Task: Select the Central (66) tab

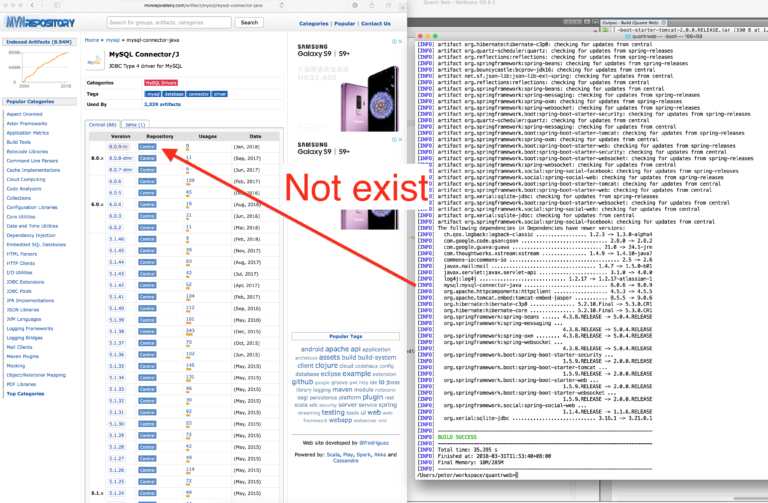Action: tap(102, 125)
